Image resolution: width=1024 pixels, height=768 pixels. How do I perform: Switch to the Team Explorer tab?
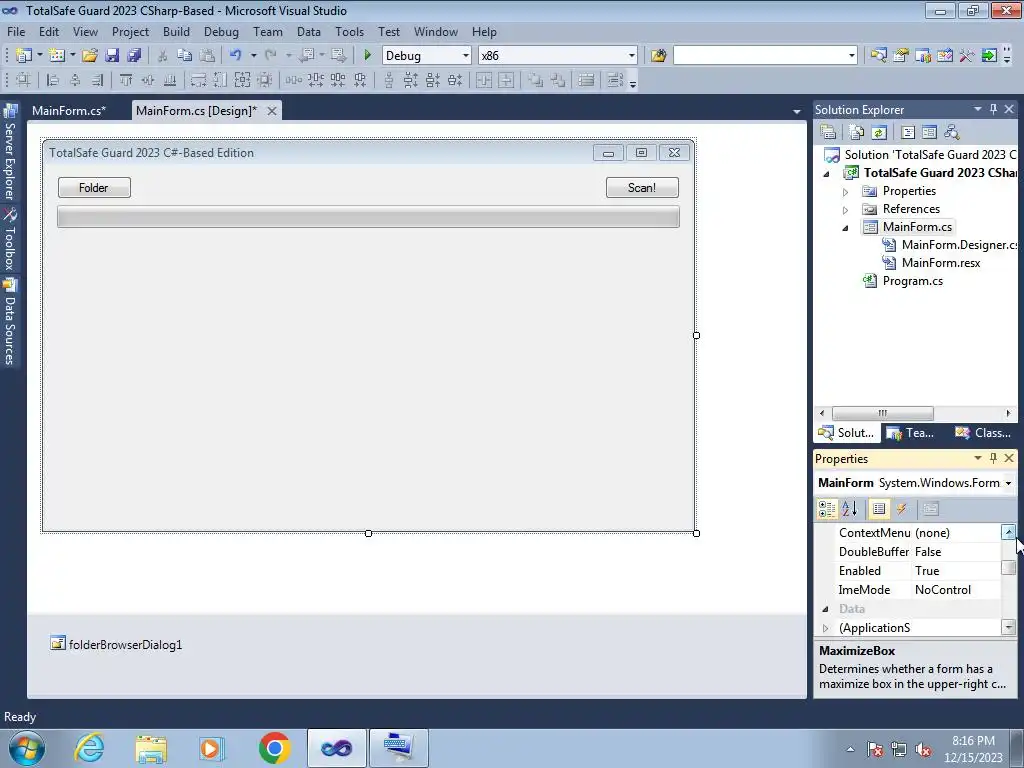[910, 433]
